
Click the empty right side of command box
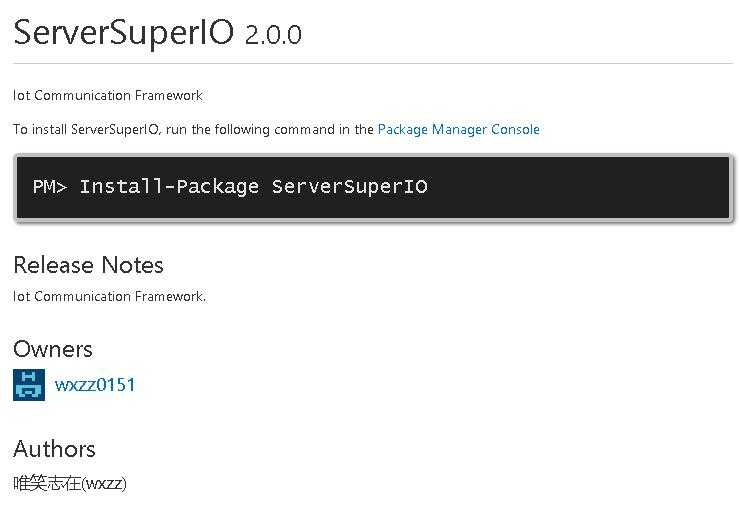tap(600, 187)
